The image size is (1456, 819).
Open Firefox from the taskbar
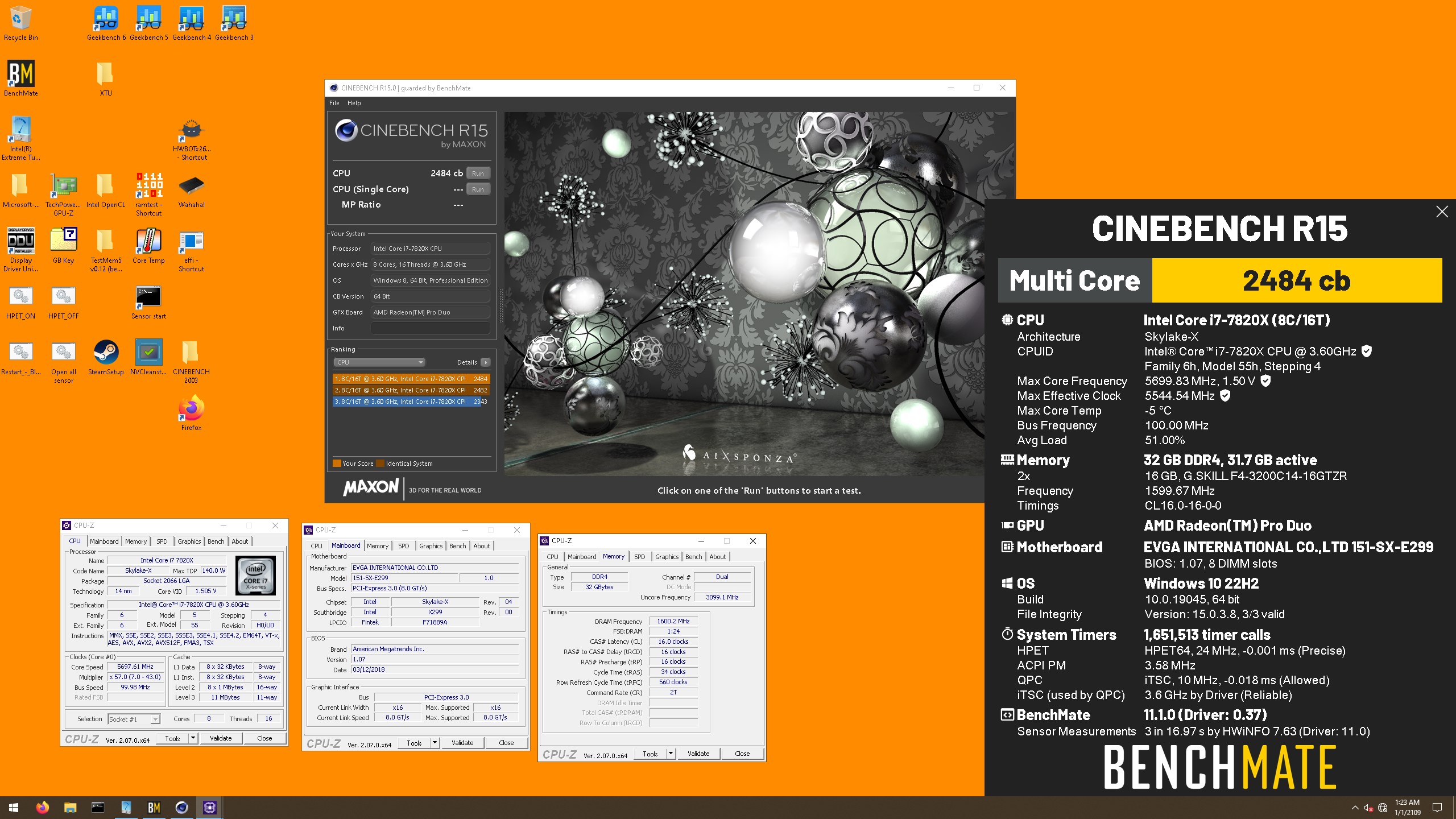pyautogui.click(x=43, y=808)
